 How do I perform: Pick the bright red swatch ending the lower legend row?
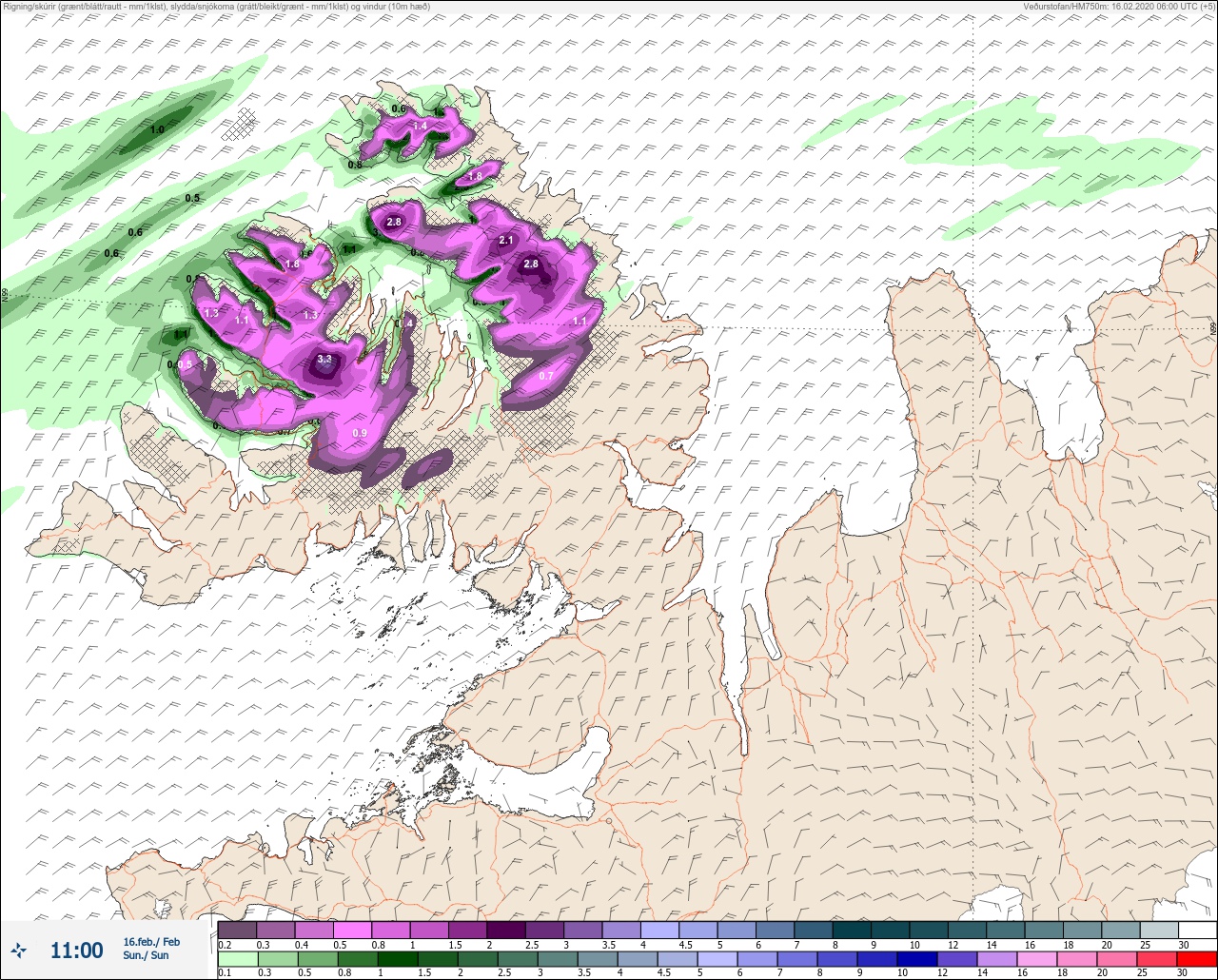point(1196,959)
